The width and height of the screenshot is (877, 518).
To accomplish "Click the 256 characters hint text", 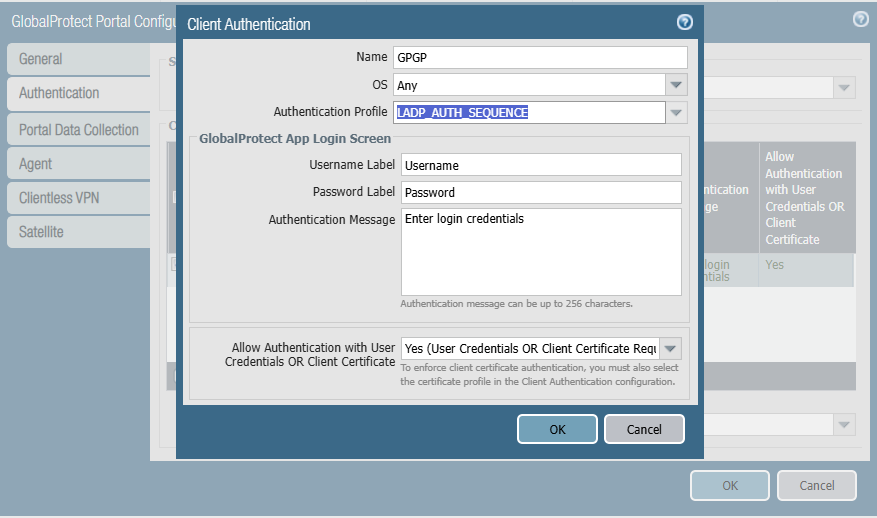I will tap(516, 304).
